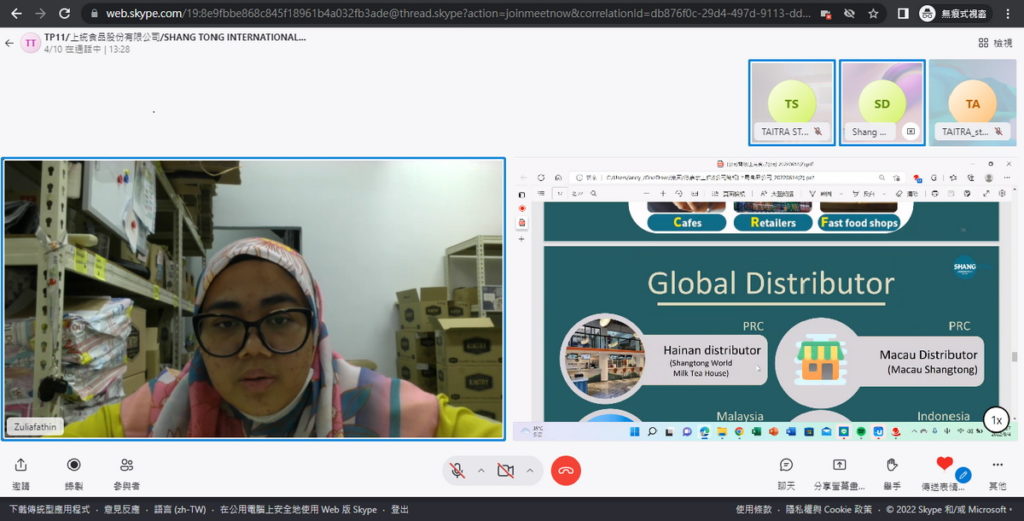The height and width of the screenshot is (521, 1024).
Task: Open the invite share icon
Action: pos(21,465)
